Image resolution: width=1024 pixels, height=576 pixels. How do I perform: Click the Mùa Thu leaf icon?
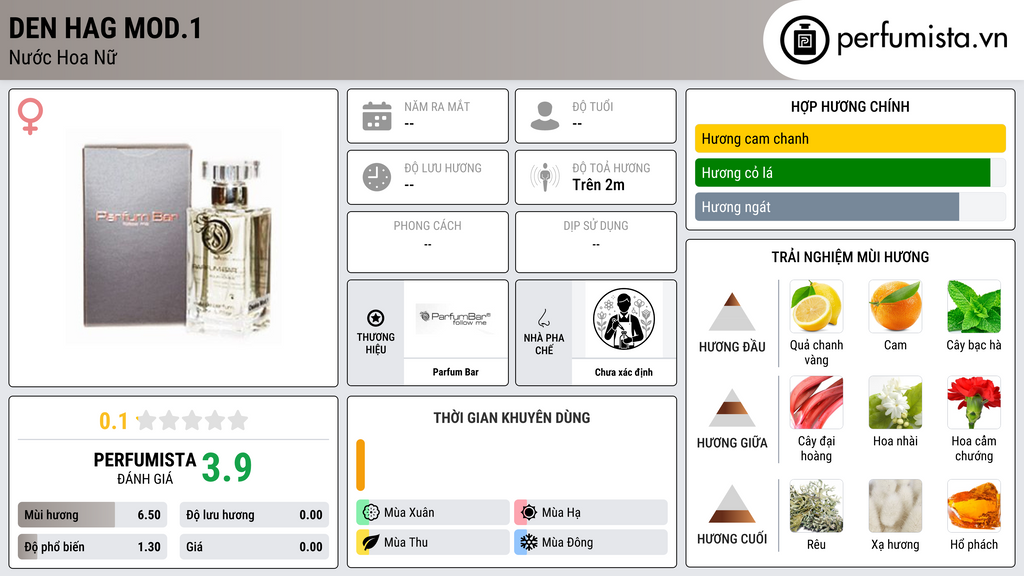371,542
